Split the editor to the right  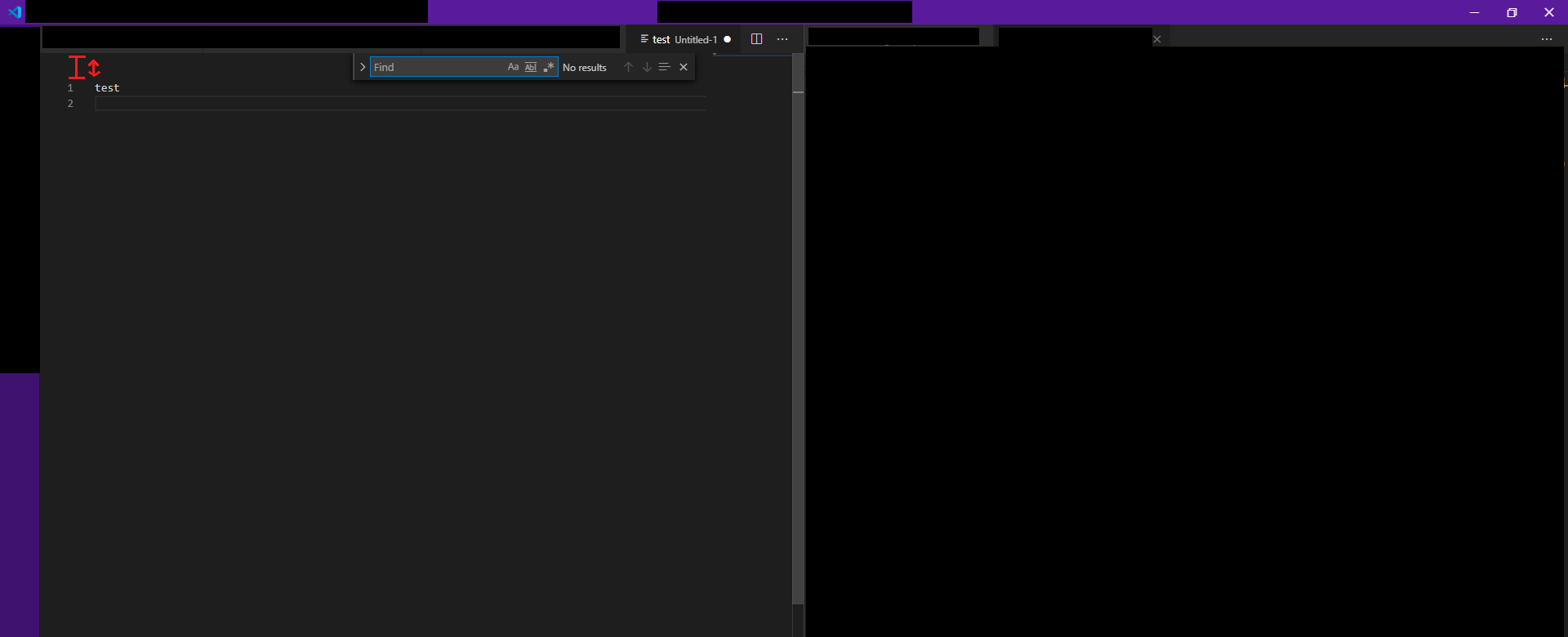tap(756, 39)
